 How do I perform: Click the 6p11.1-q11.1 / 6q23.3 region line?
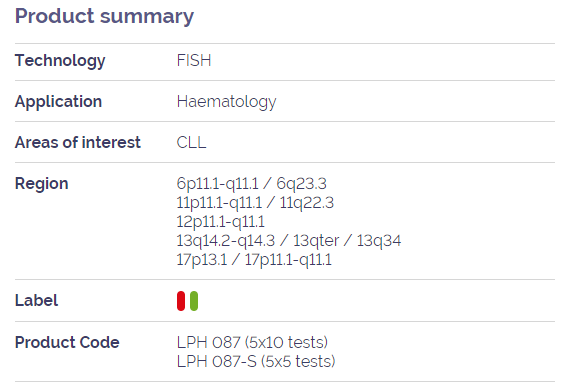(251, 184)
